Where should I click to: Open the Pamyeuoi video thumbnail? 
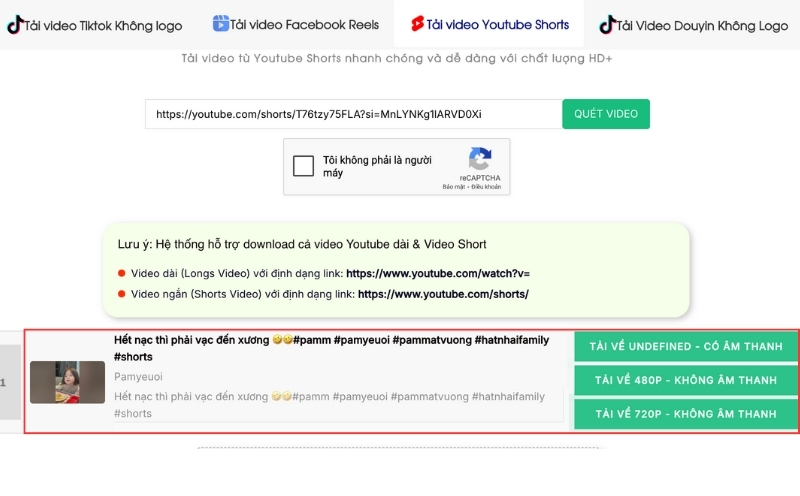pyautogui.click(x=67, y=382)
